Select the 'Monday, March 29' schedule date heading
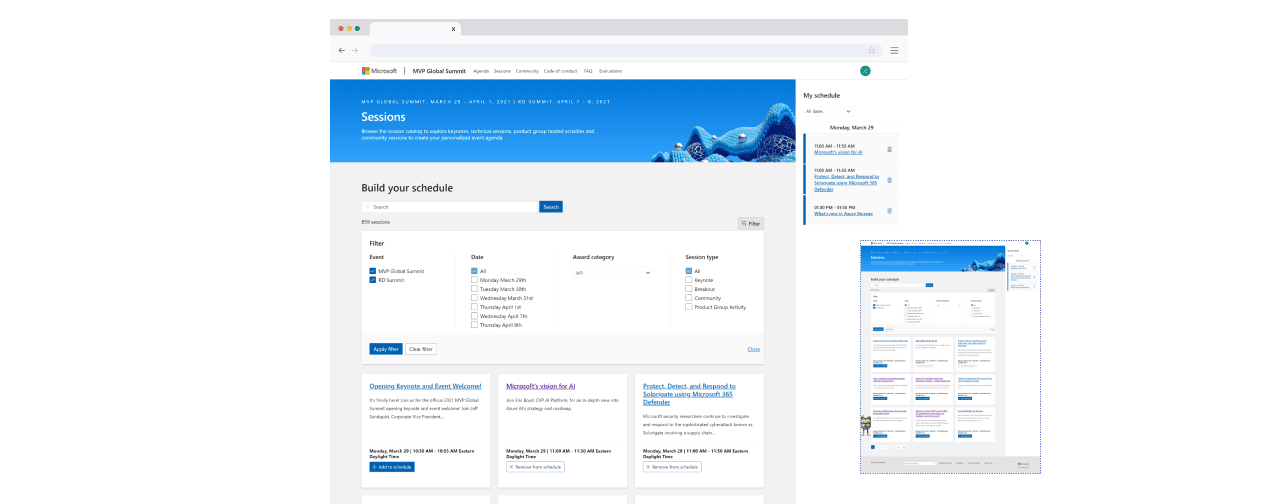Image resolution: width=1280 pixels, height=504 pixels. [x=851, y=128]
